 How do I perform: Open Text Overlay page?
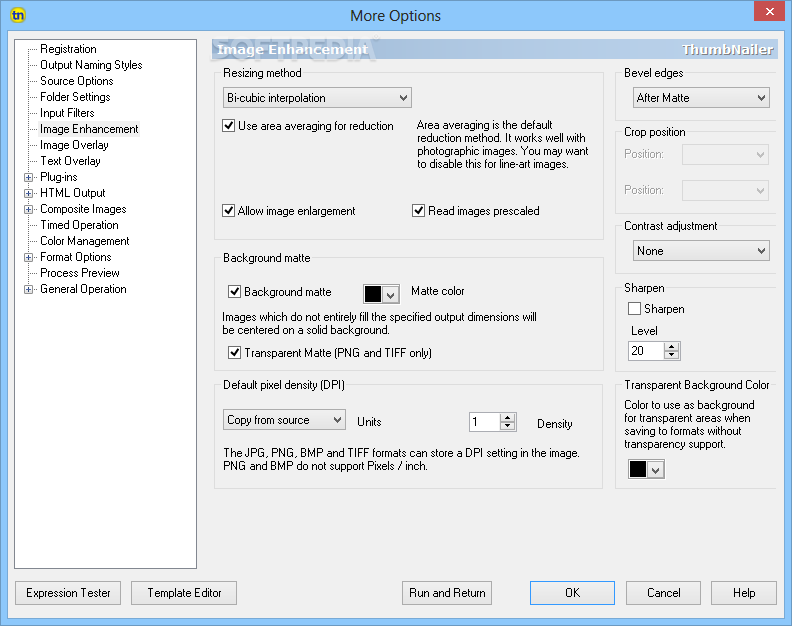[70, 161]
